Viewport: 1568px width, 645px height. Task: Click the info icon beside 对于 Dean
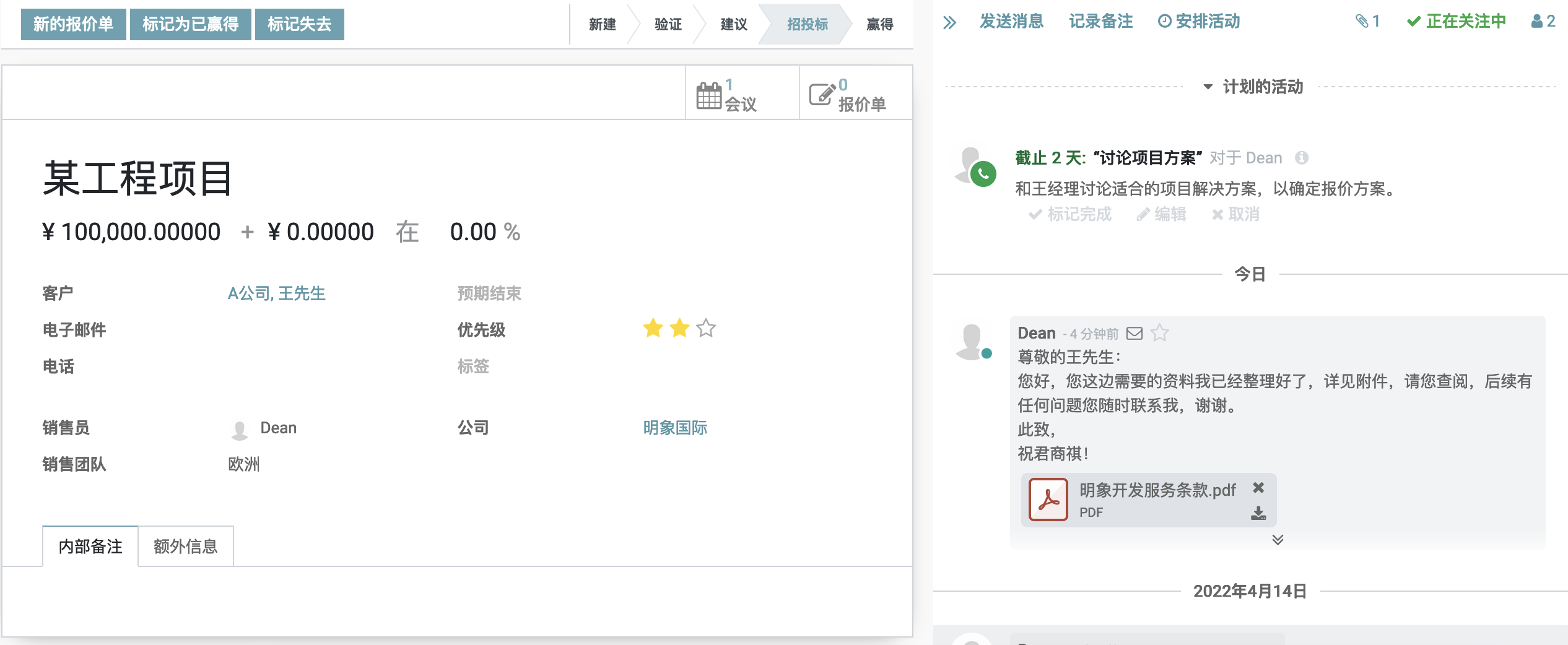pyautogui.click(x=1301, y=158)
